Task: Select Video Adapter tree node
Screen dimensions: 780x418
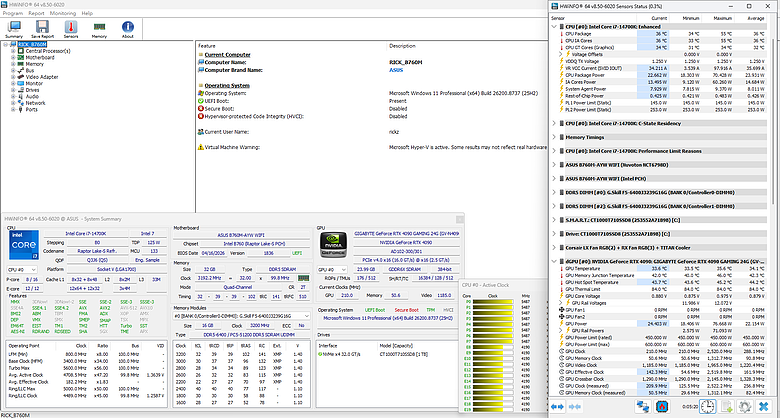Action: coord(42,77)
